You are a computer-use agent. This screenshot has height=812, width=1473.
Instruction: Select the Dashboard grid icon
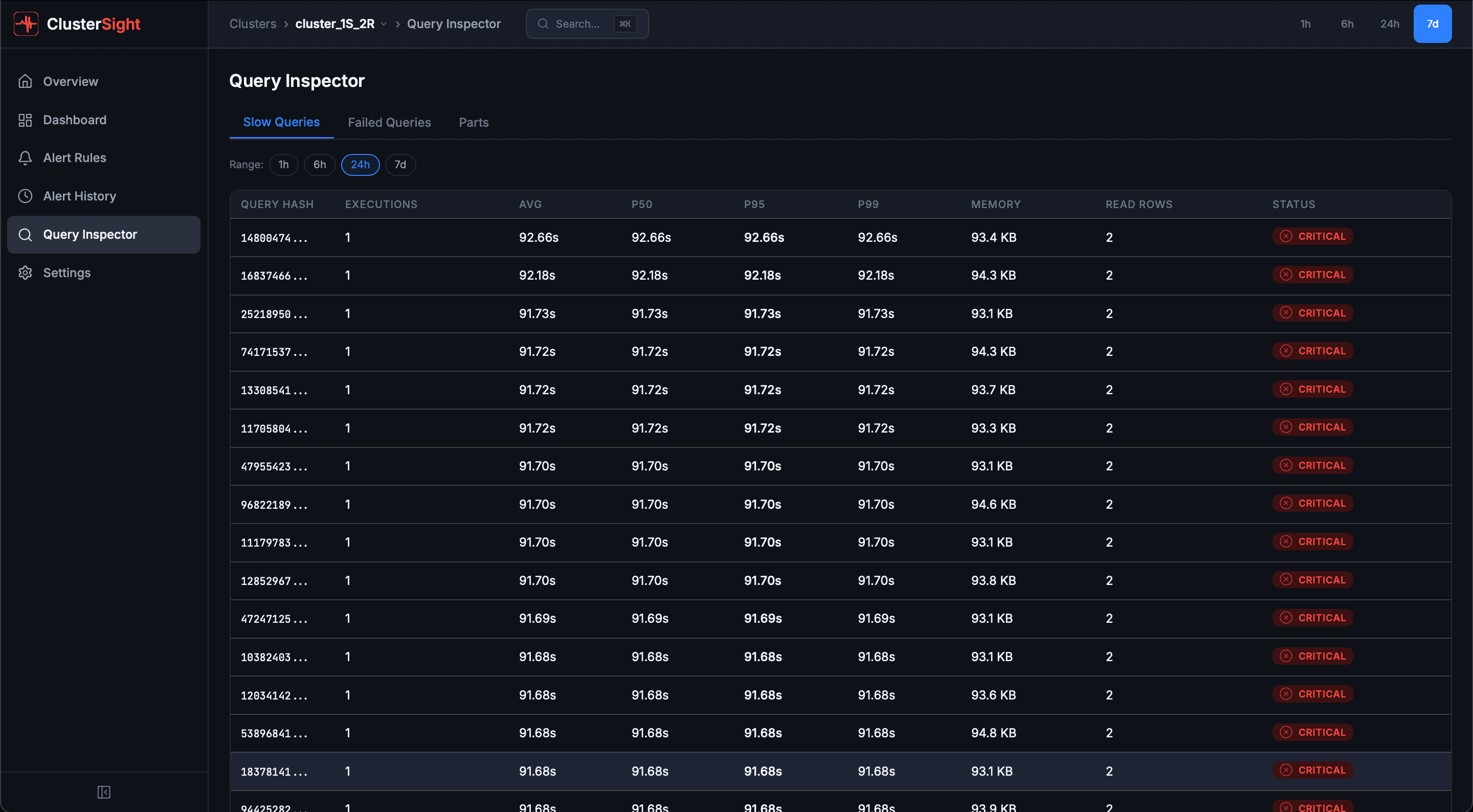[26, 120]
